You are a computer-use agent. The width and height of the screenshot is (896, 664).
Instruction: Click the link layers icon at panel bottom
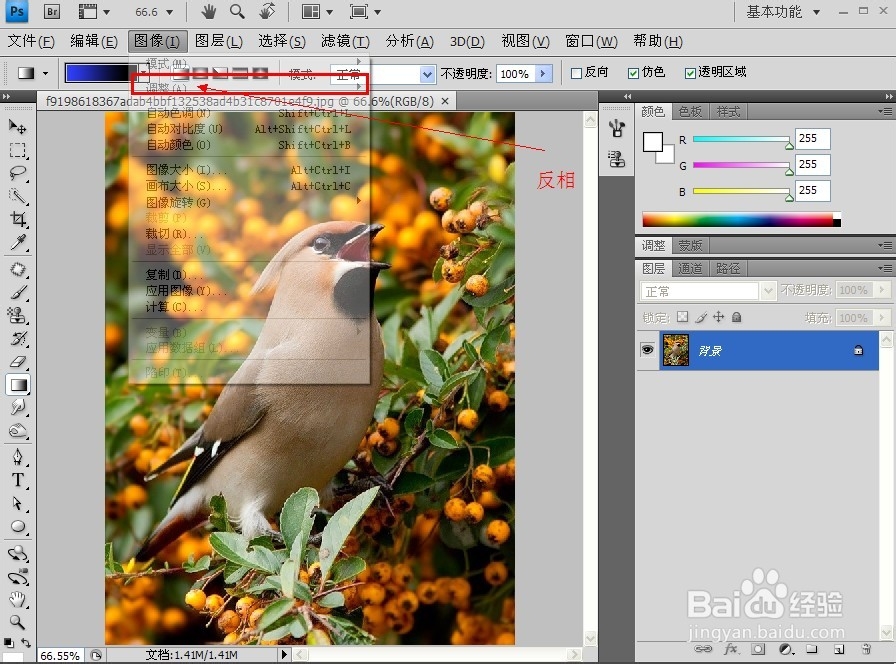703,649
